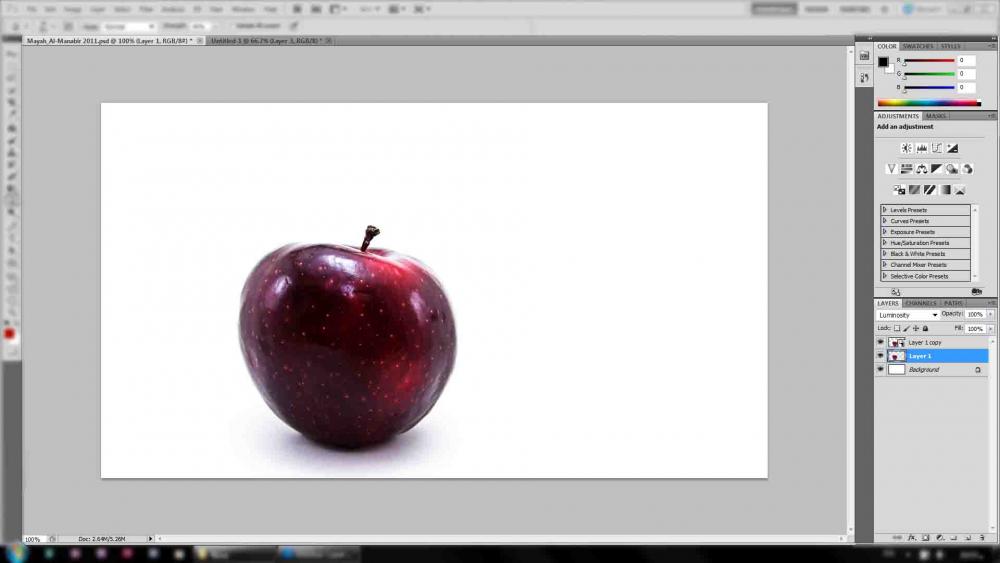Add an Invert adjustment

(x=899, y=190)
